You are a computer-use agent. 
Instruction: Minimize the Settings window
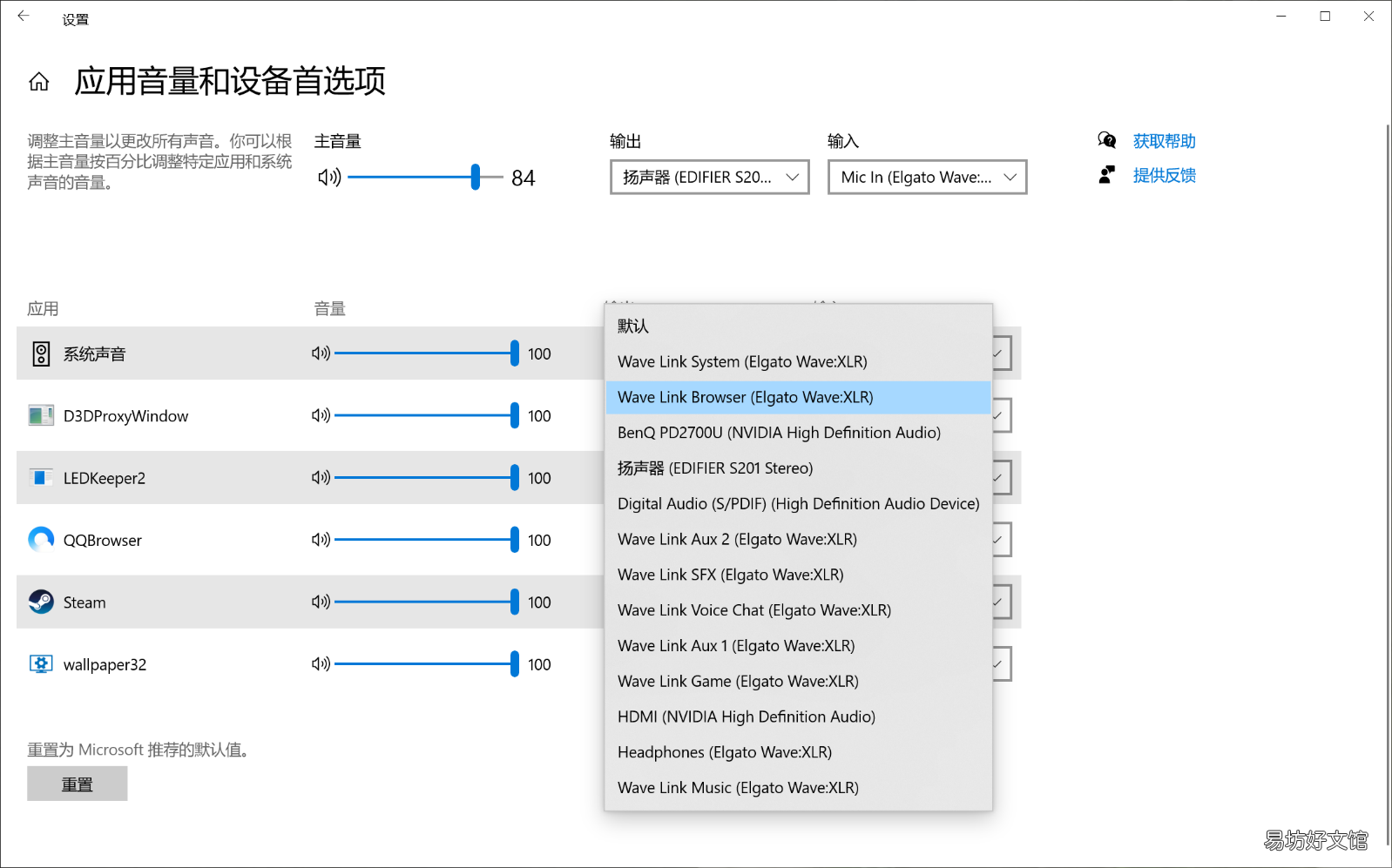click(1281, 17)
